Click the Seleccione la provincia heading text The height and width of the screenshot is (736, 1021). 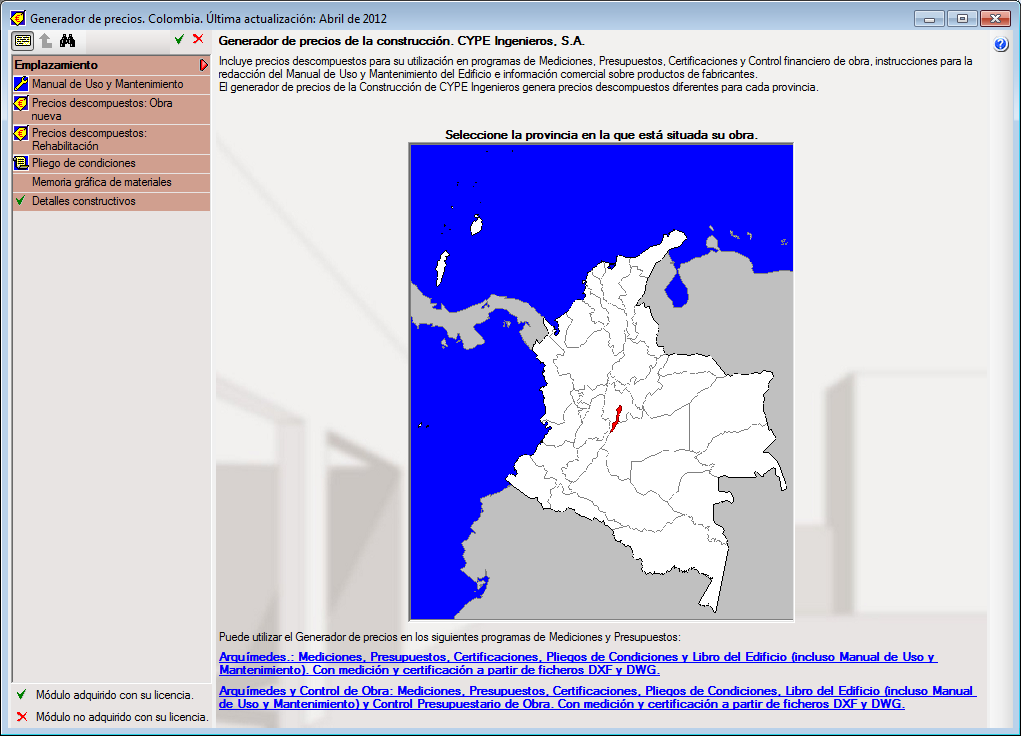pyautogui.click(x=601, y=135)
